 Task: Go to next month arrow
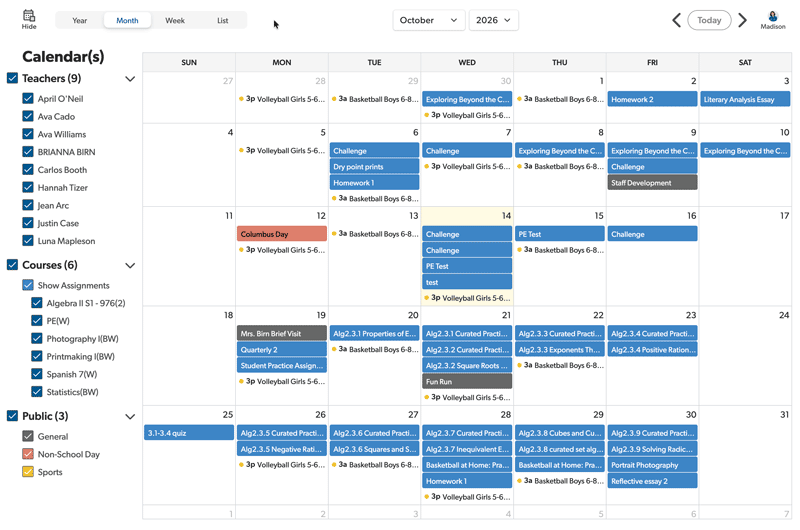(x=742, y=20)
